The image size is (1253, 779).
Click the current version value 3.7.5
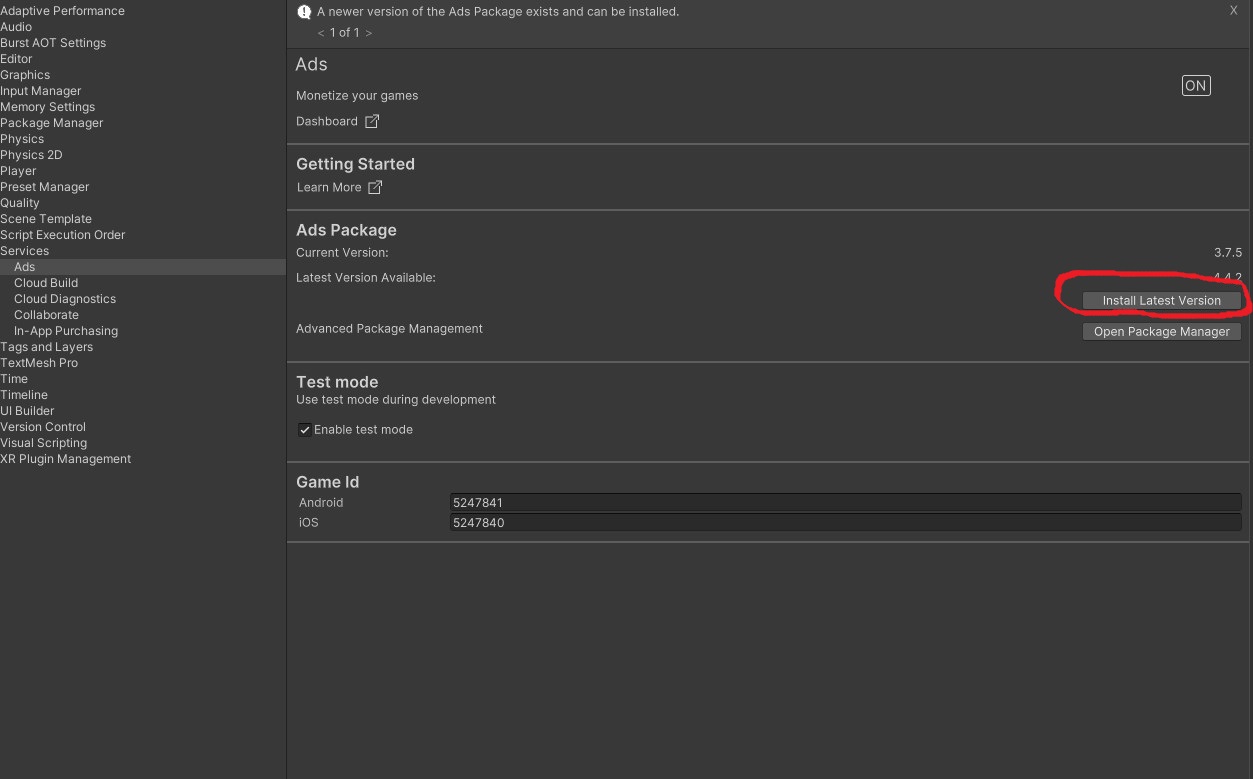1228,253
